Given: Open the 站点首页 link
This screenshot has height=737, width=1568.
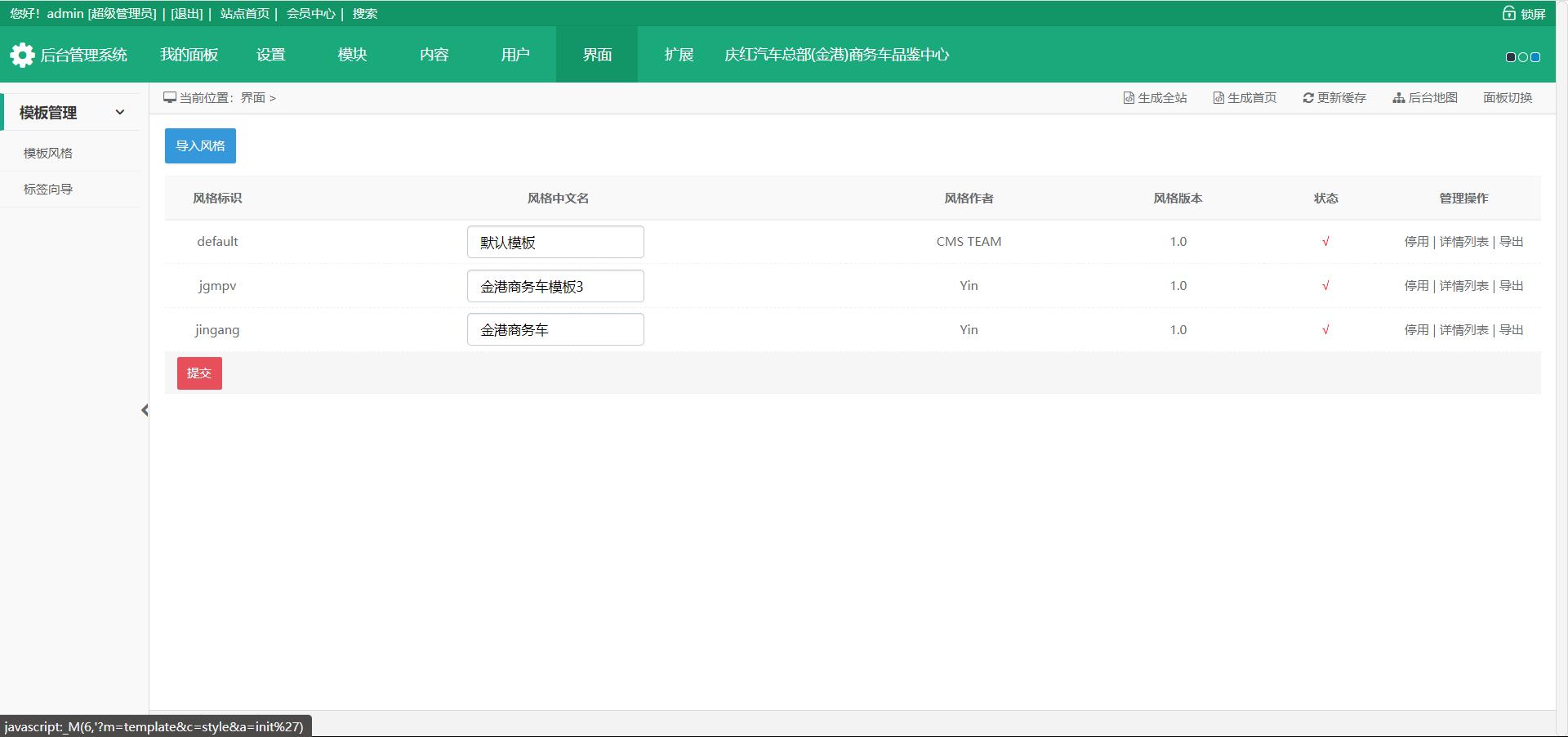Looking at the screenshot, I should tap(244, 14).
